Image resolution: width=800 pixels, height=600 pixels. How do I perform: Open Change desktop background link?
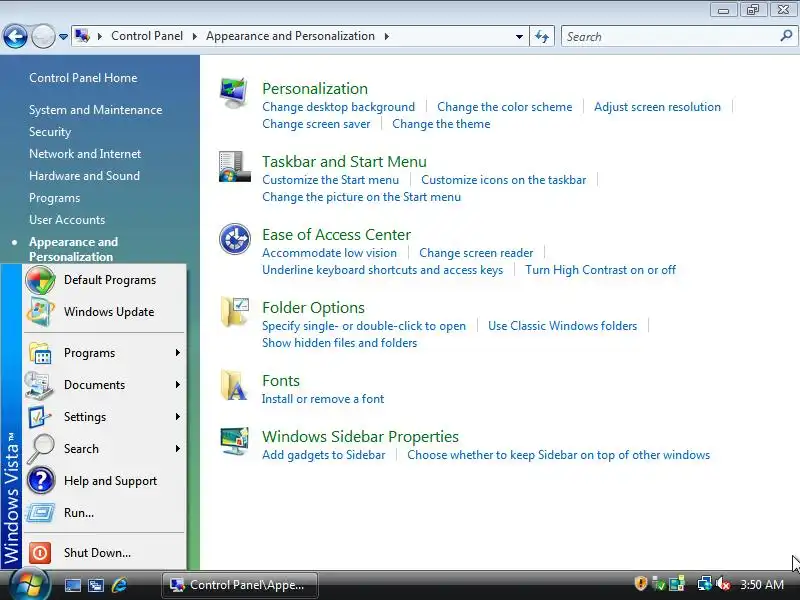point(338,107)
